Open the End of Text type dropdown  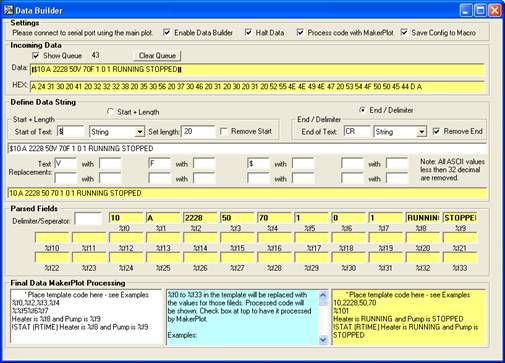[x=422, y=132]
